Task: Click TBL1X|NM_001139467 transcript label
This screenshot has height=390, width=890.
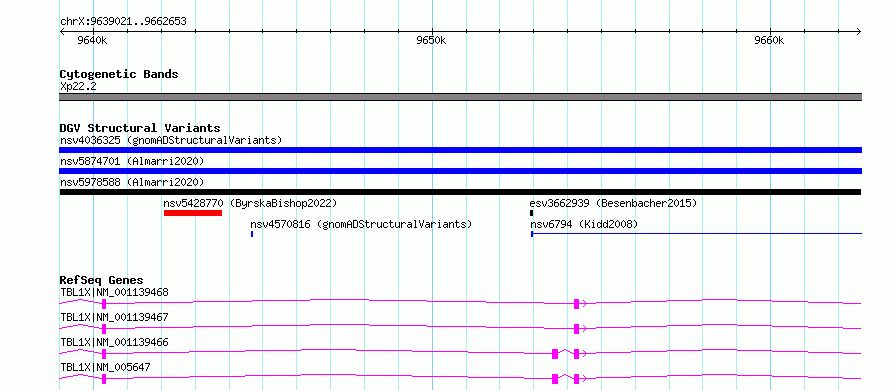Action: [114, 316]
